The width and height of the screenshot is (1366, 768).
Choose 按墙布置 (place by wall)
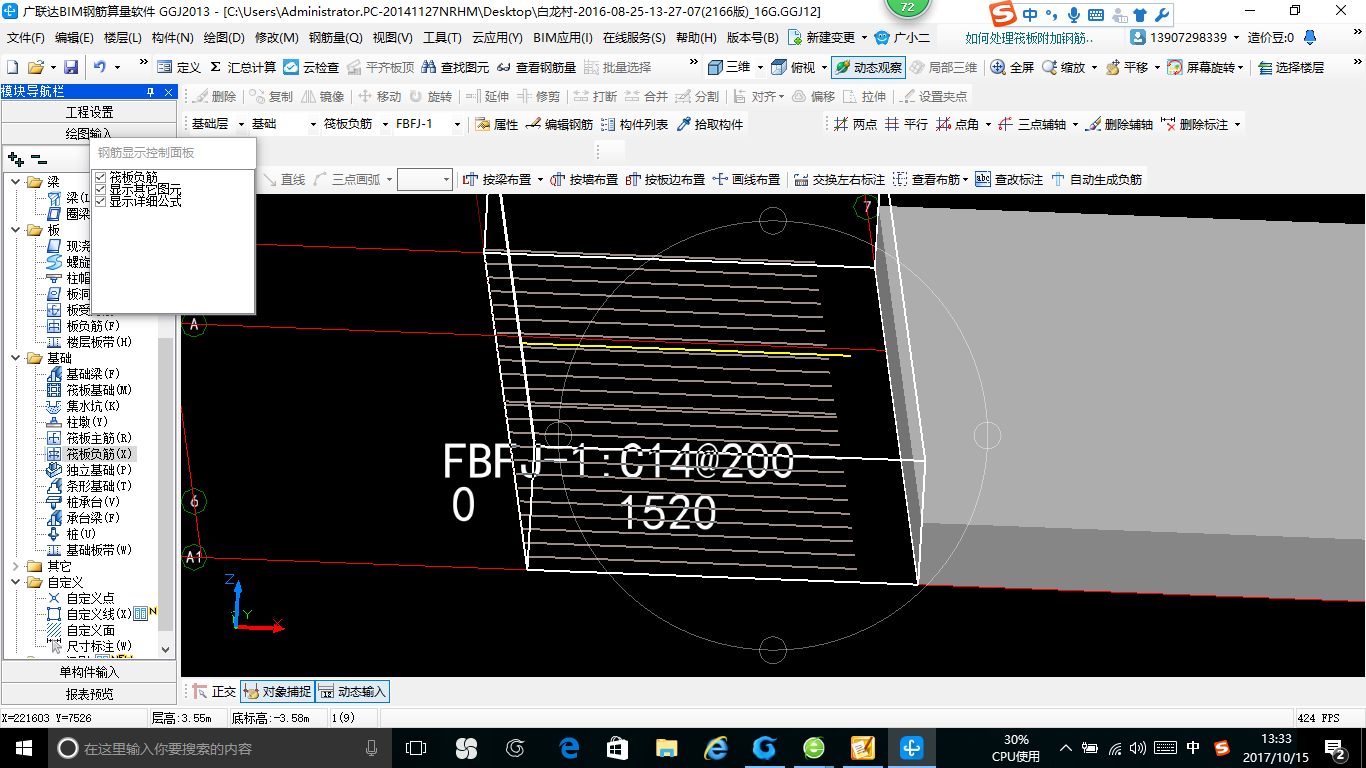point(584,180)
